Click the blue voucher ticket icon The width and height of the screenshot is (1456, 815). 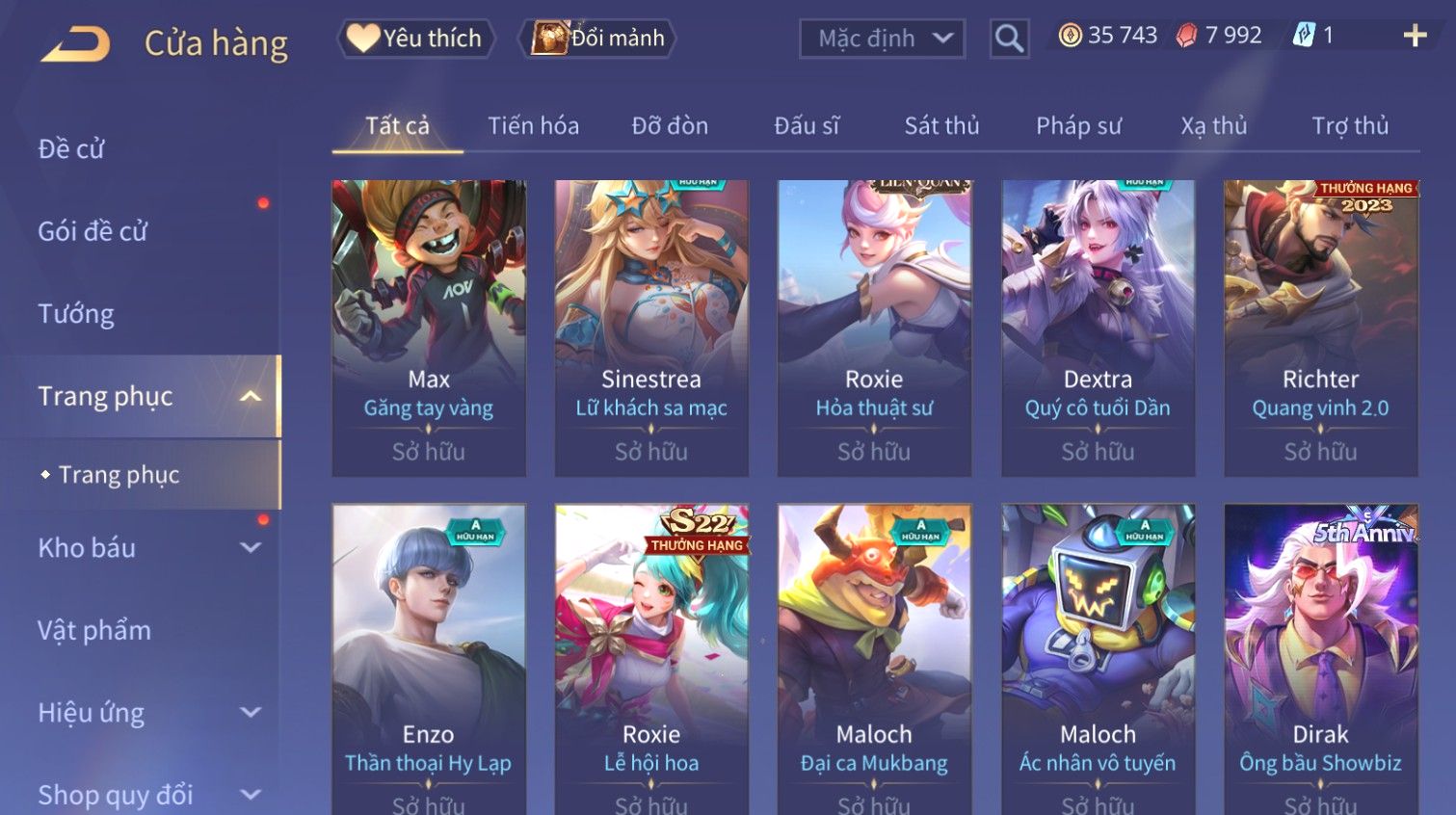click(1303, 36)
